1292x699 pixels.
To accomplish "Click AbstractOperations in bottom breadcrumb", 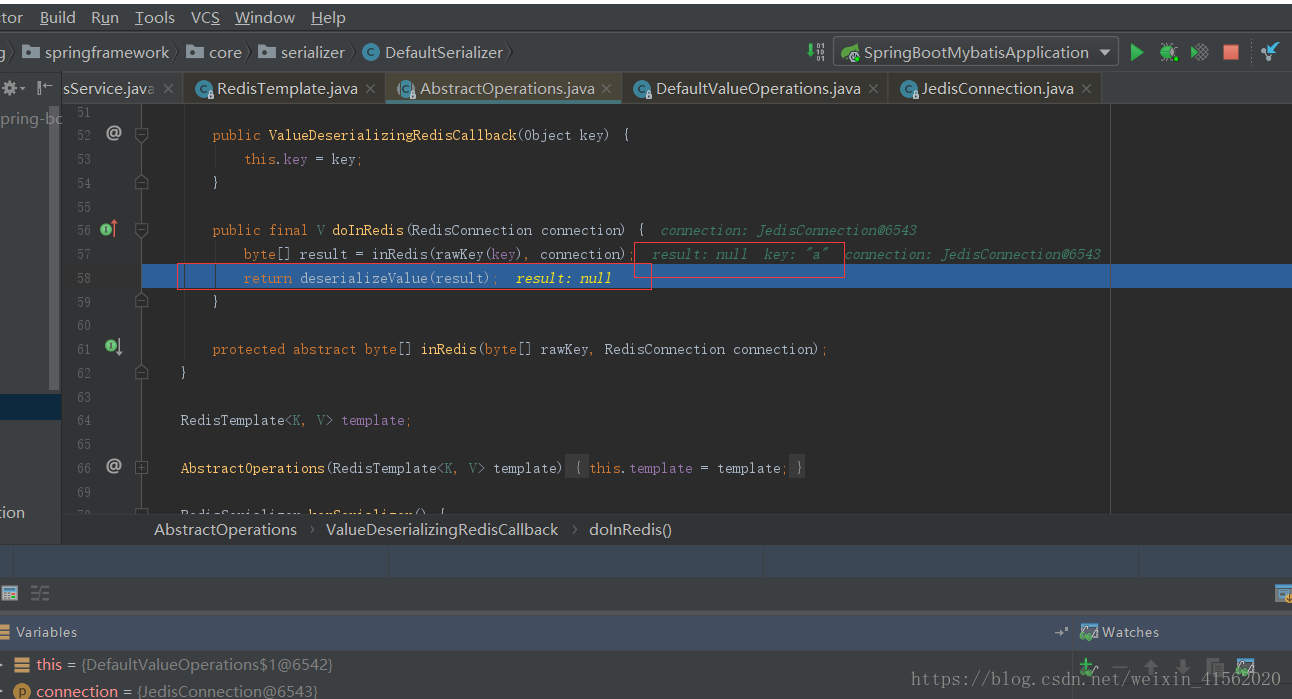I will click(x=225, y=530).
